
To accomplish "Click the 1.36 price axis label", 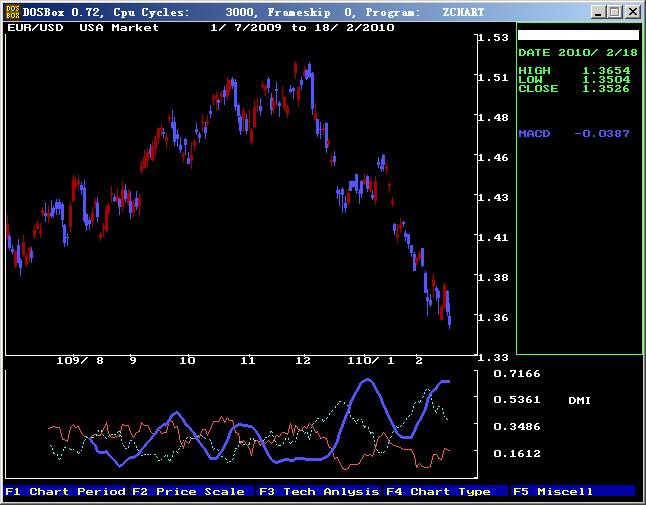I will (493, 317).
